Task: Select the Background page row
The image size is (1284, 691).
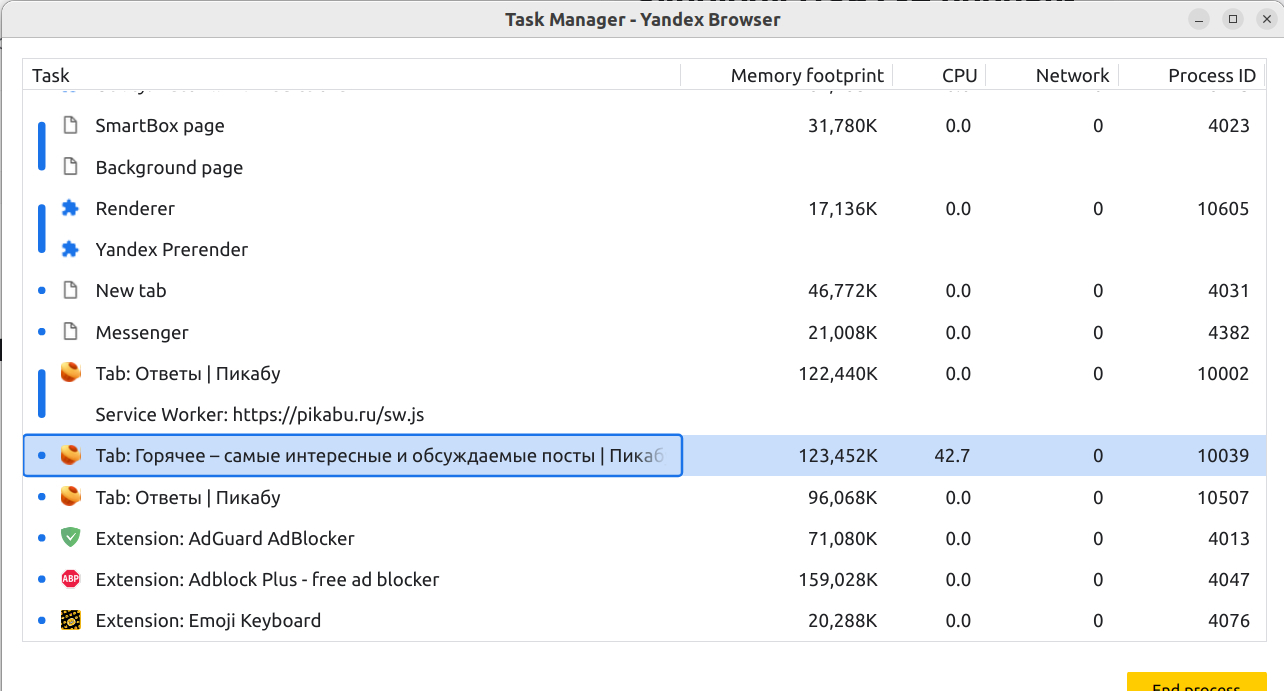Action: (169, 168)
